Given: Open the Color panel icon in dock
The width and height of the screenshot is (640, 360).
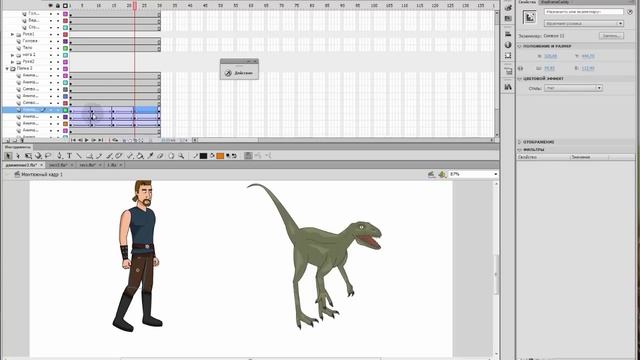Looking at the screenshot, I should (508, 8).
